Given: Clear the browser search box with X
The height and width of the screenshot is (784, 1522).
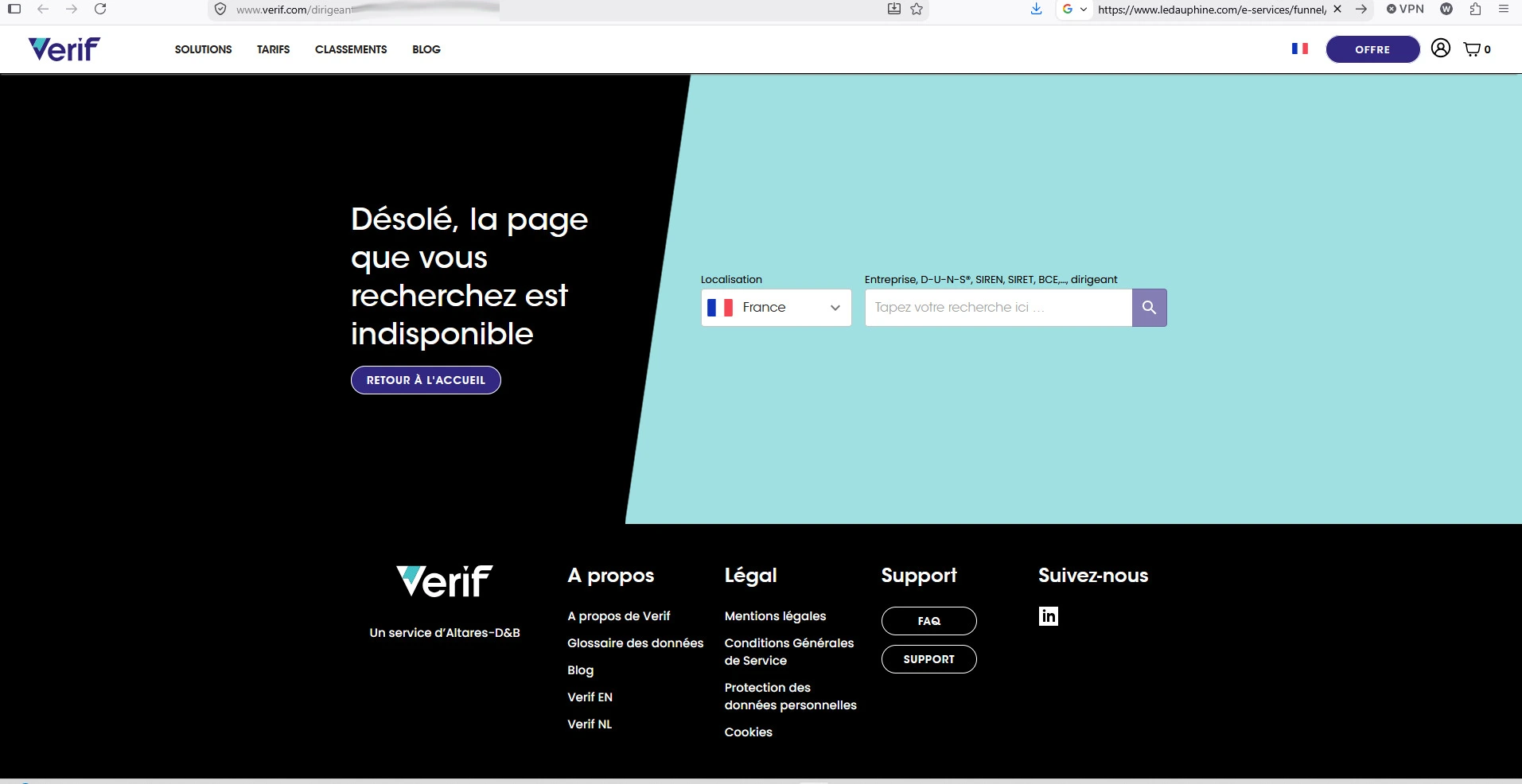Looking at the screenshot, I should coord(1337,10).
